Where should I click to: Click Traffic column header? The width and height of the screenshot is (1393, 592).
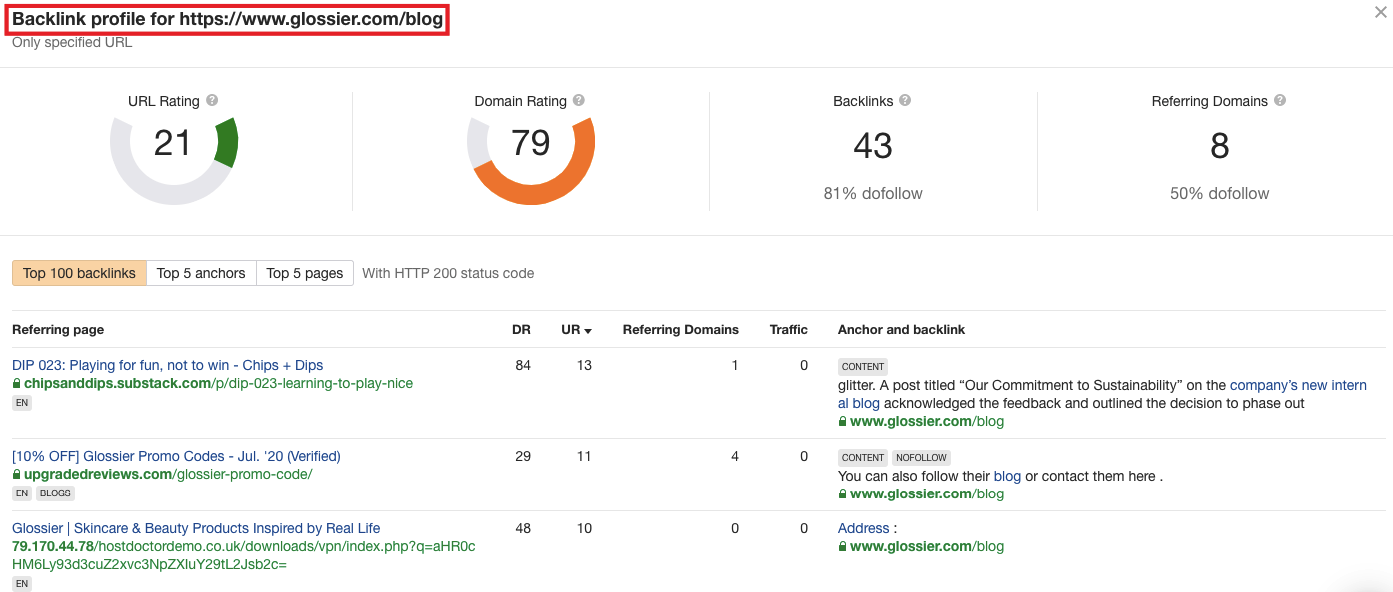pos(788,330)
